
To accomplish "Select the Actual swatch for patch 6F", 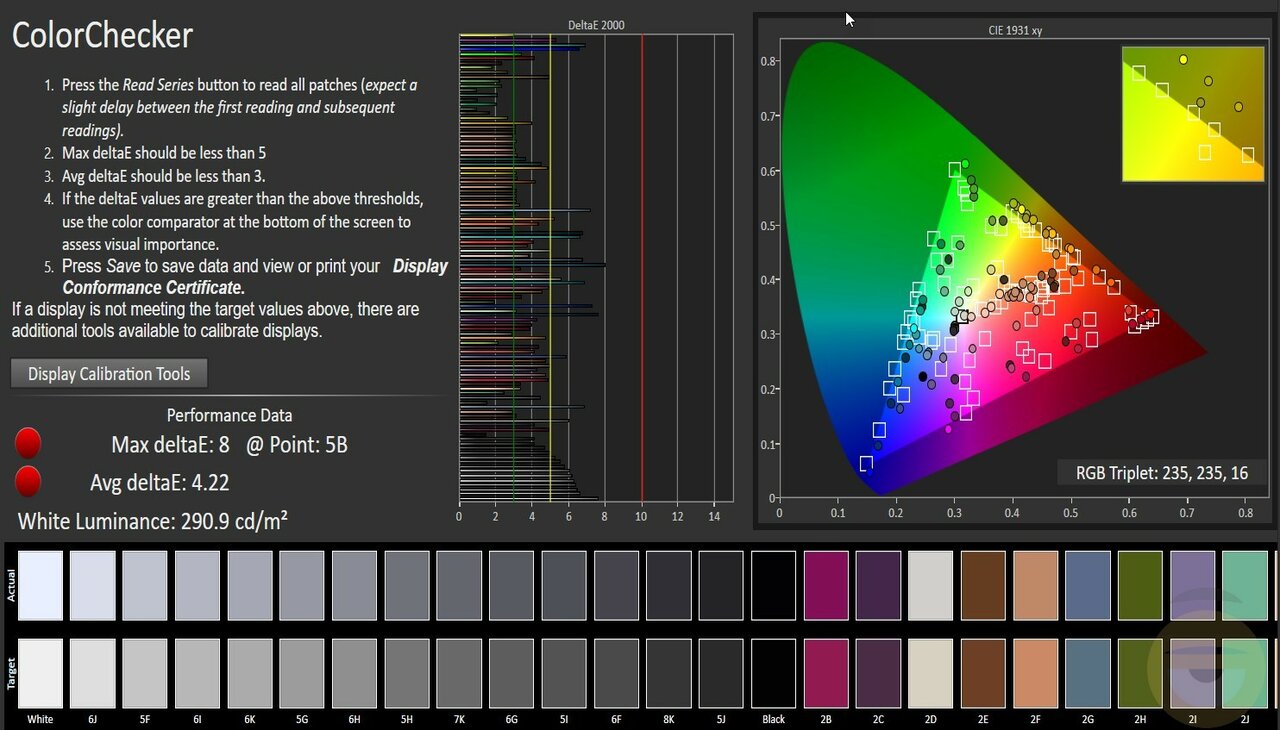I will (617, 586).
